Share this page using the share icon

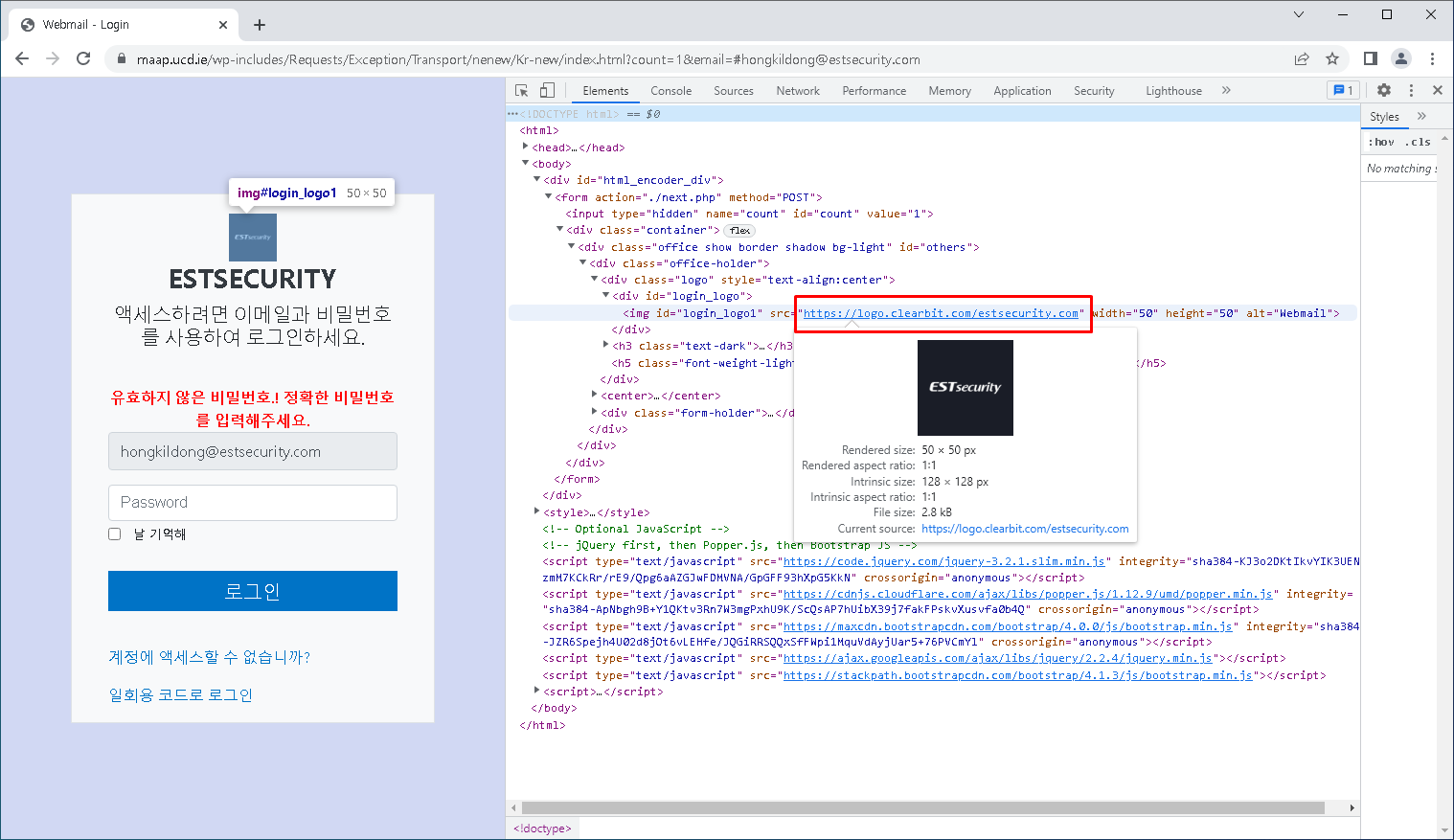pyautogui.click(x=1302, y=58)
